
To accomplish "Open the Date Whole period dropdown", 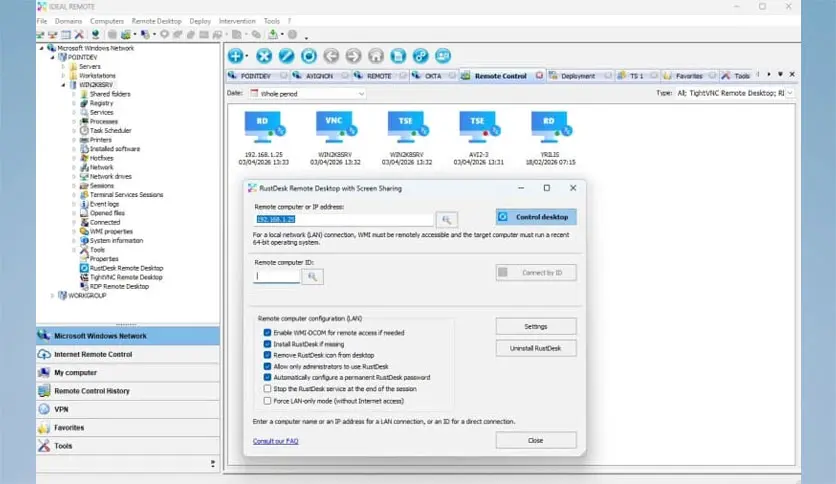I will pos(307,93).
